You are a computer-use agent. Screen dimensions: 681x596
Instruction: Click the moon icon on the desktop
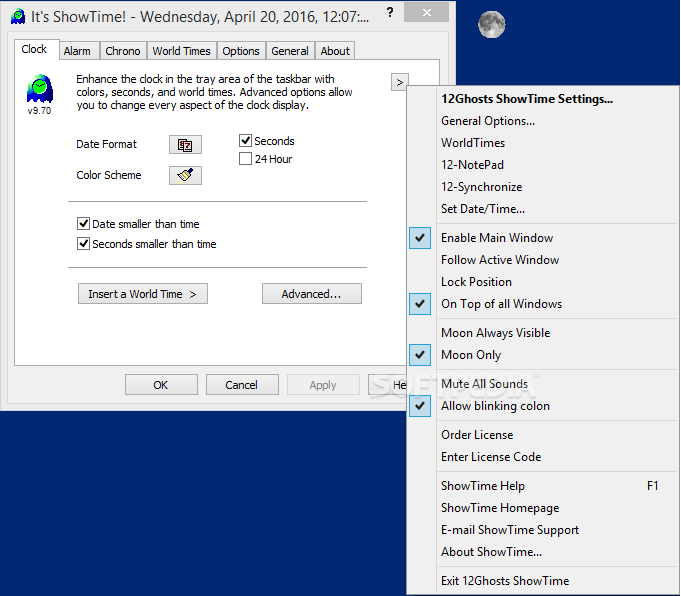[491, 24]
